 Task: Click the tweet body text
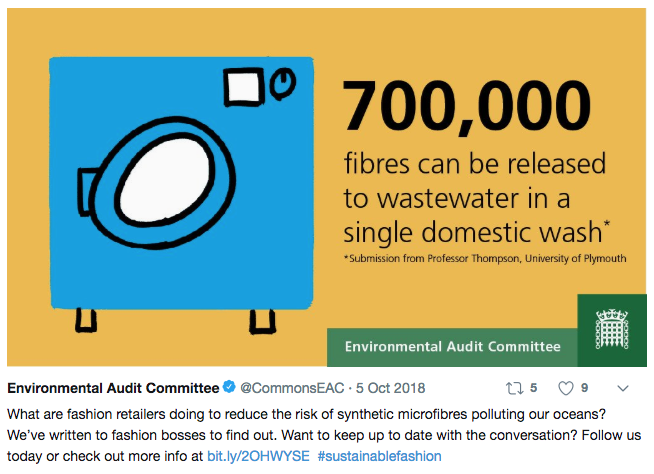[324, 435]
